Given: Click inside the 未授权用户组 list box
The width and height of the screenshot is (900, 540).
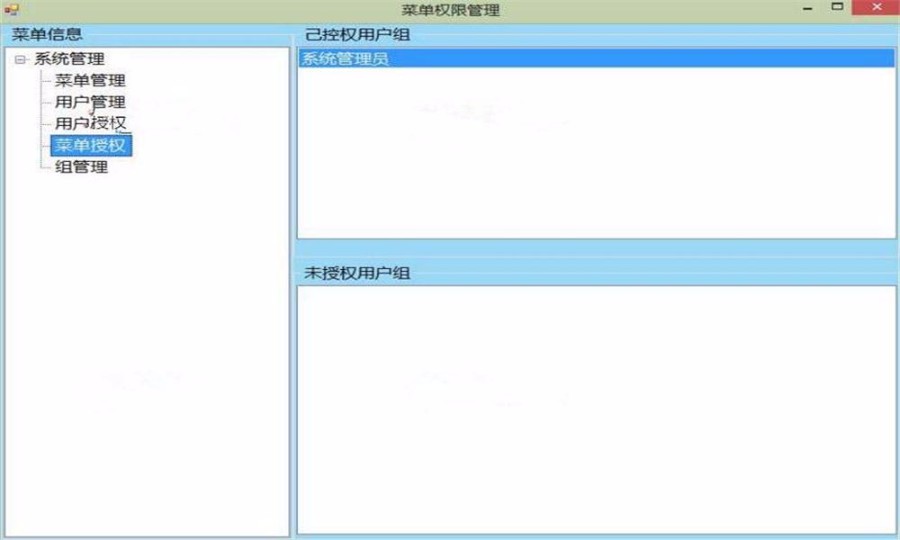Looking at the screenshot, I should point(596,410).
